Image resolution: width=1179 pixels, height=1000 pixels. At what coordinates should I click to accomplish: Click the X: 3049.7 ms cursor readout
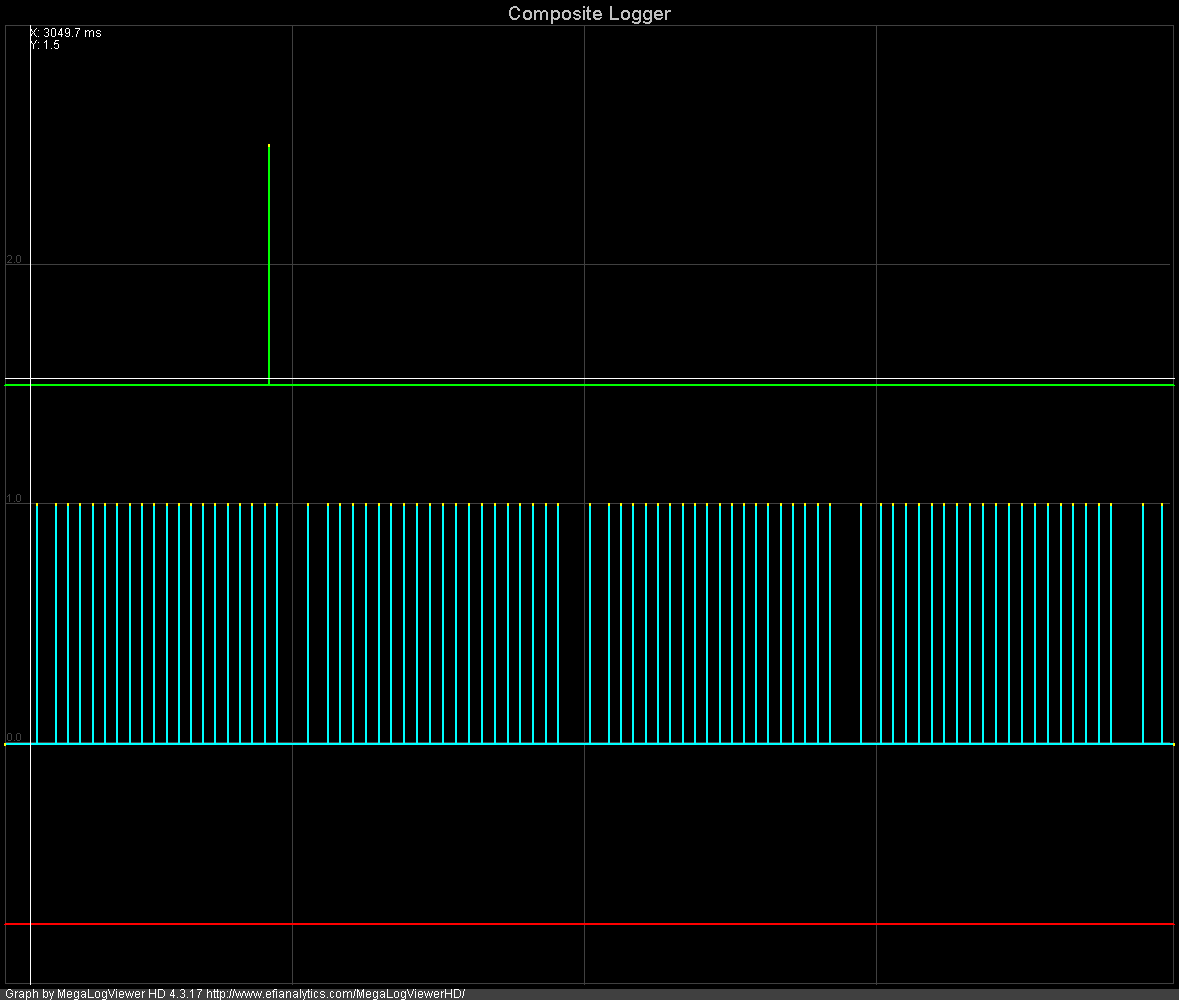coord(66,33)
